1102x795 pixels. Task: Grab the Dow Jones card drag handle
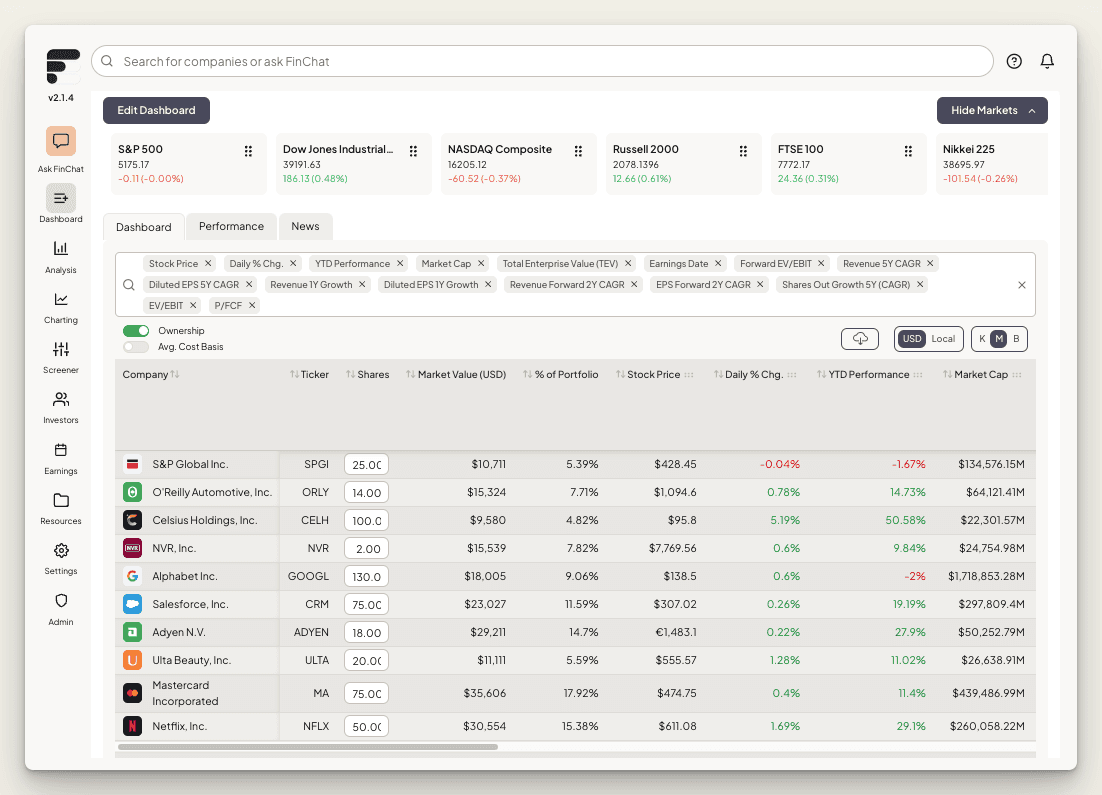413,151
